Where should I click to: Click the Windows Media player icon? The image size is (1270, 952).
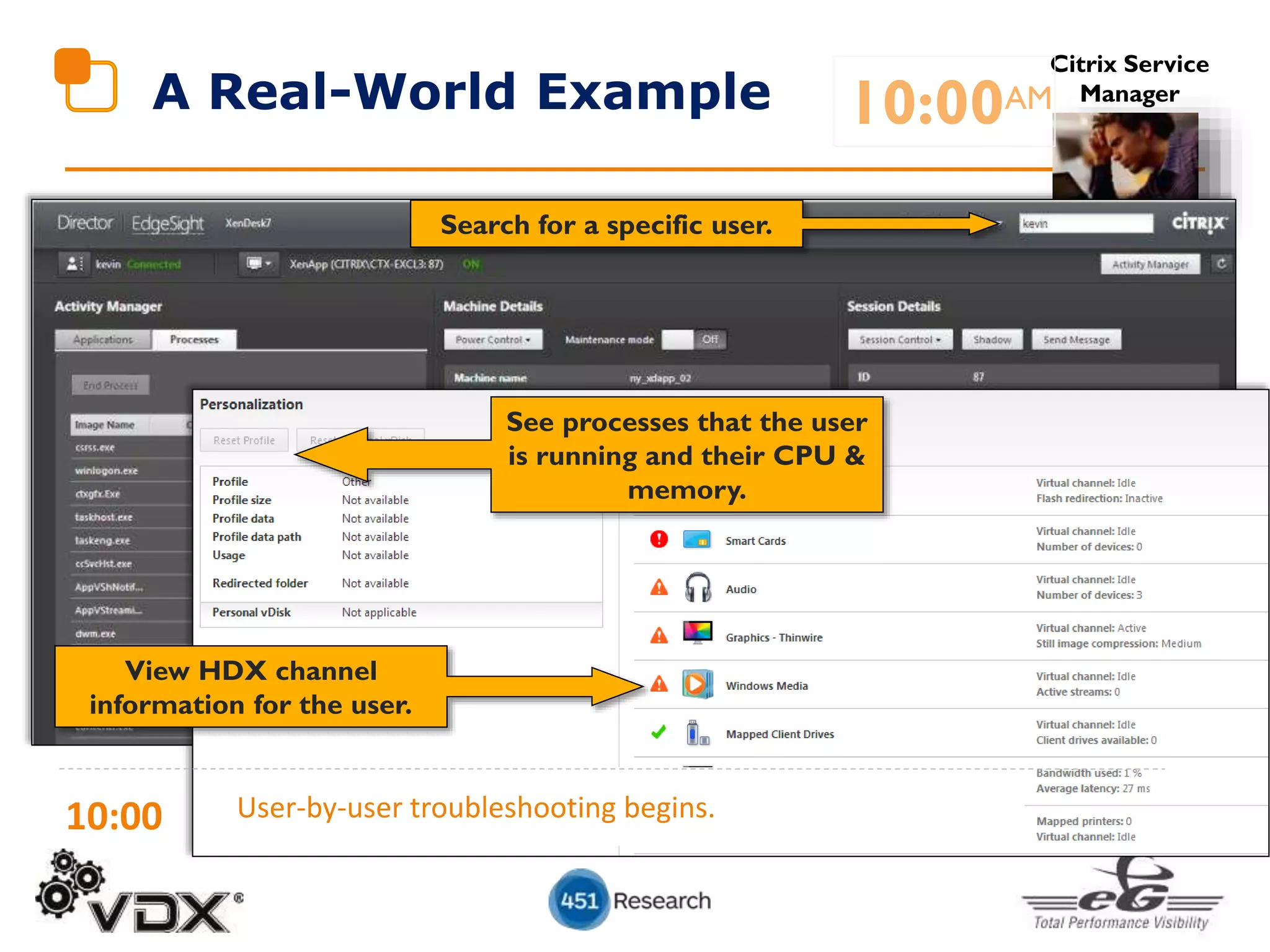point(697,684)
